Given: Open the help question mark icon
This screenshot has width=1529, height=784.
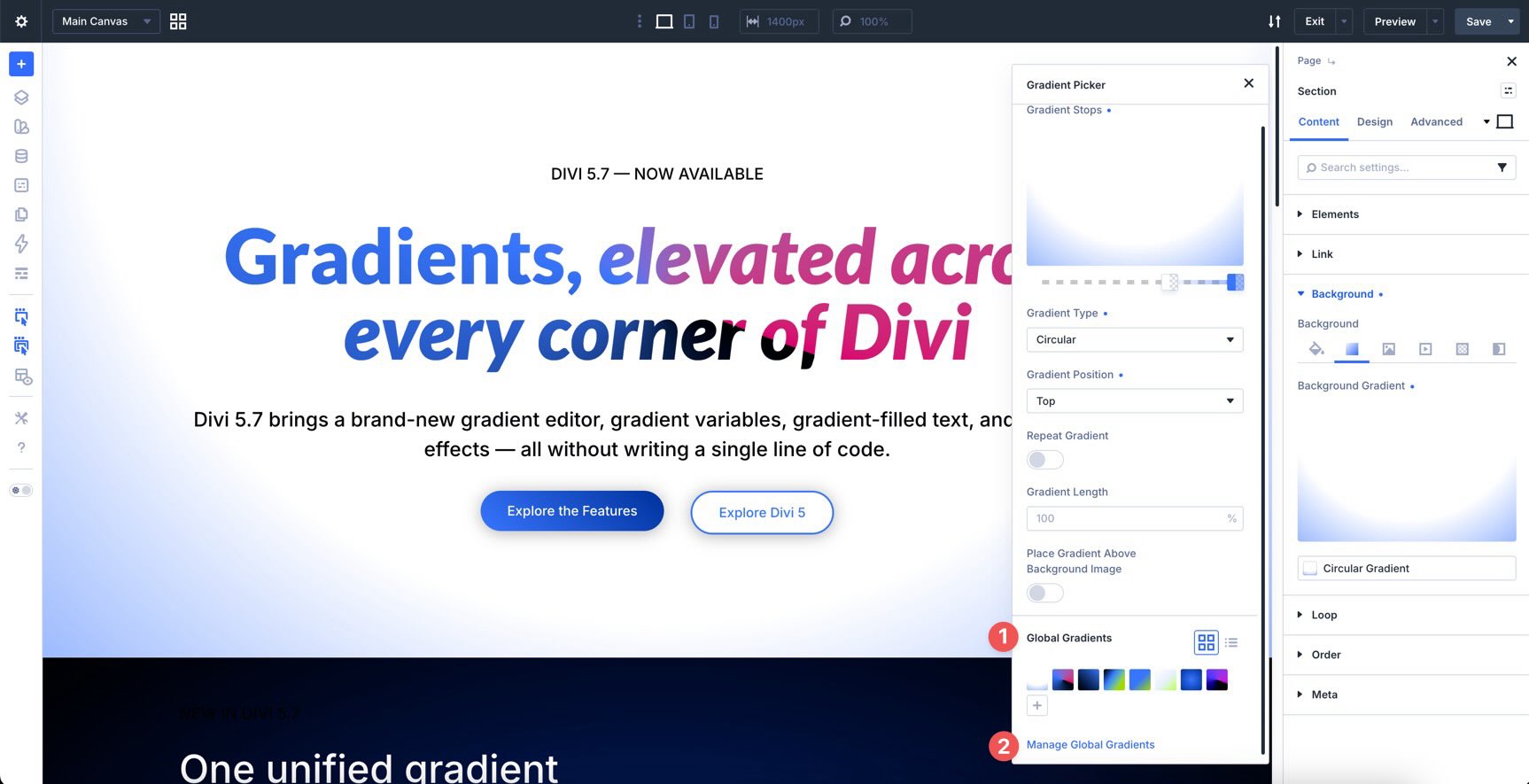Looking at the screenshot, I should [21, 447].
